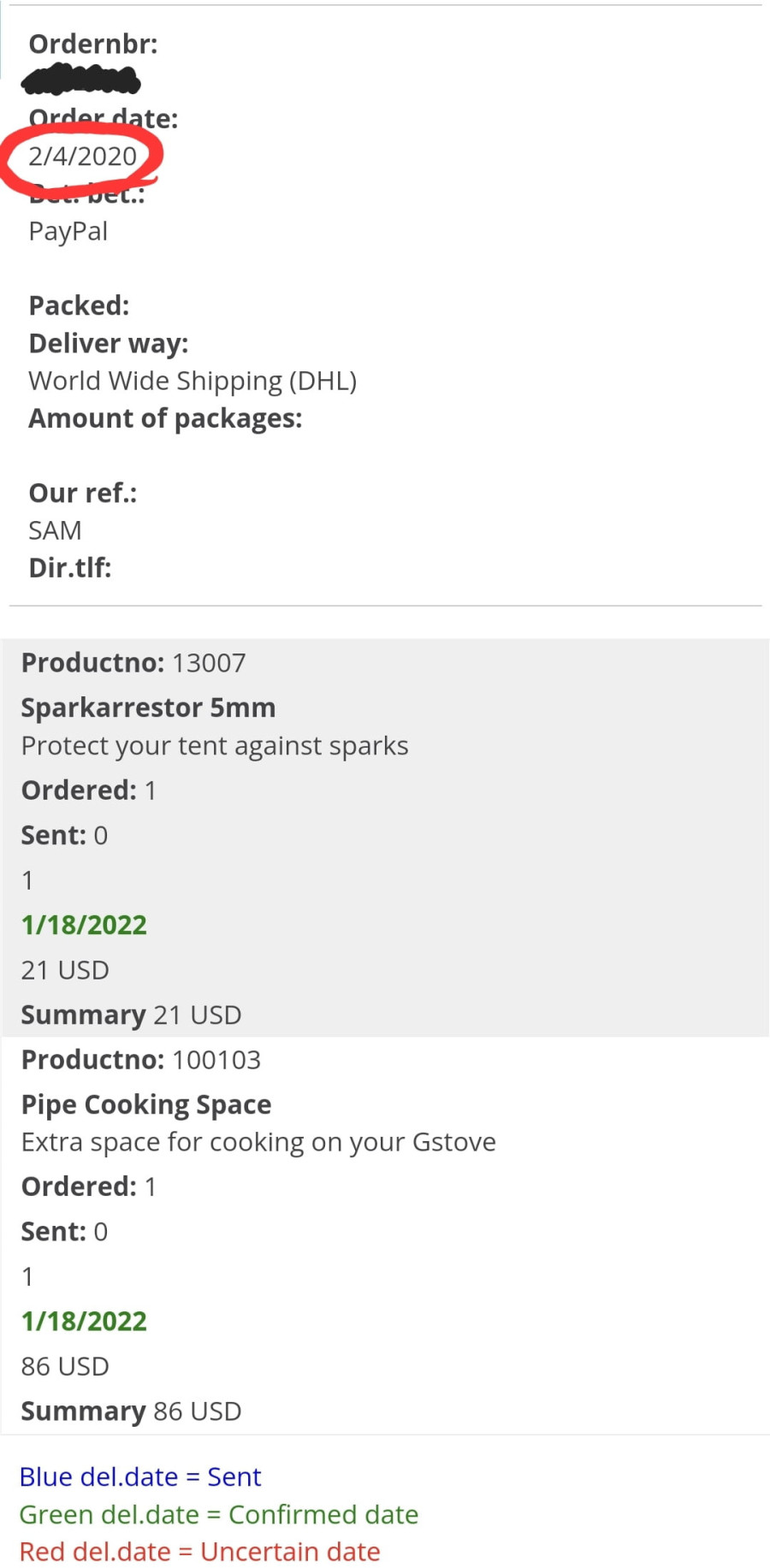Click the 21 USD price line

[65, 971]
